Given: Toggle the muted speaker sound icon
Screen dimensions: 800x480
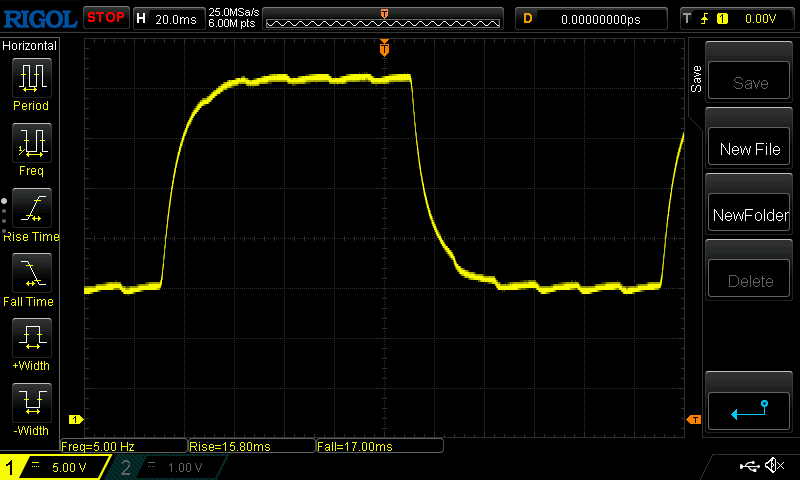Looking at the screenshot, I should [x=774, y=466].
